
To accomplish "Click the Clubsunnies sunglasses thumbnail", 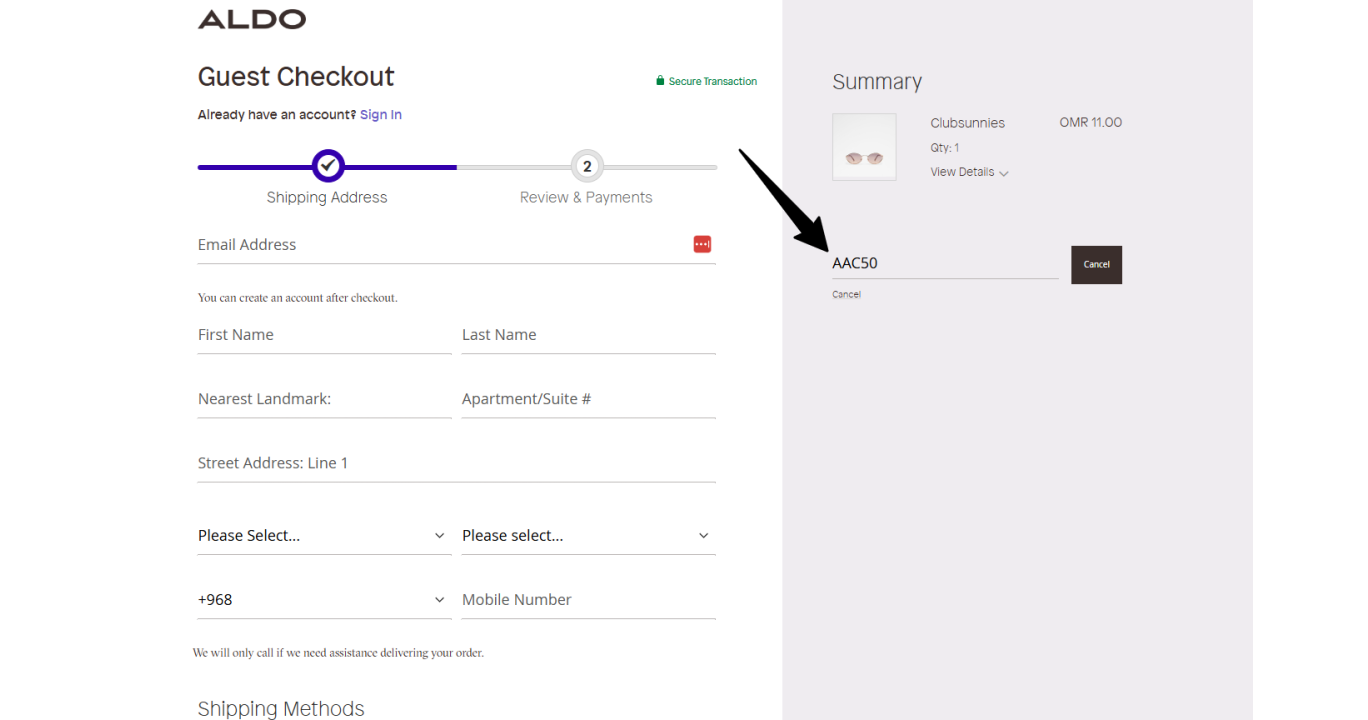I will [864, 147].
